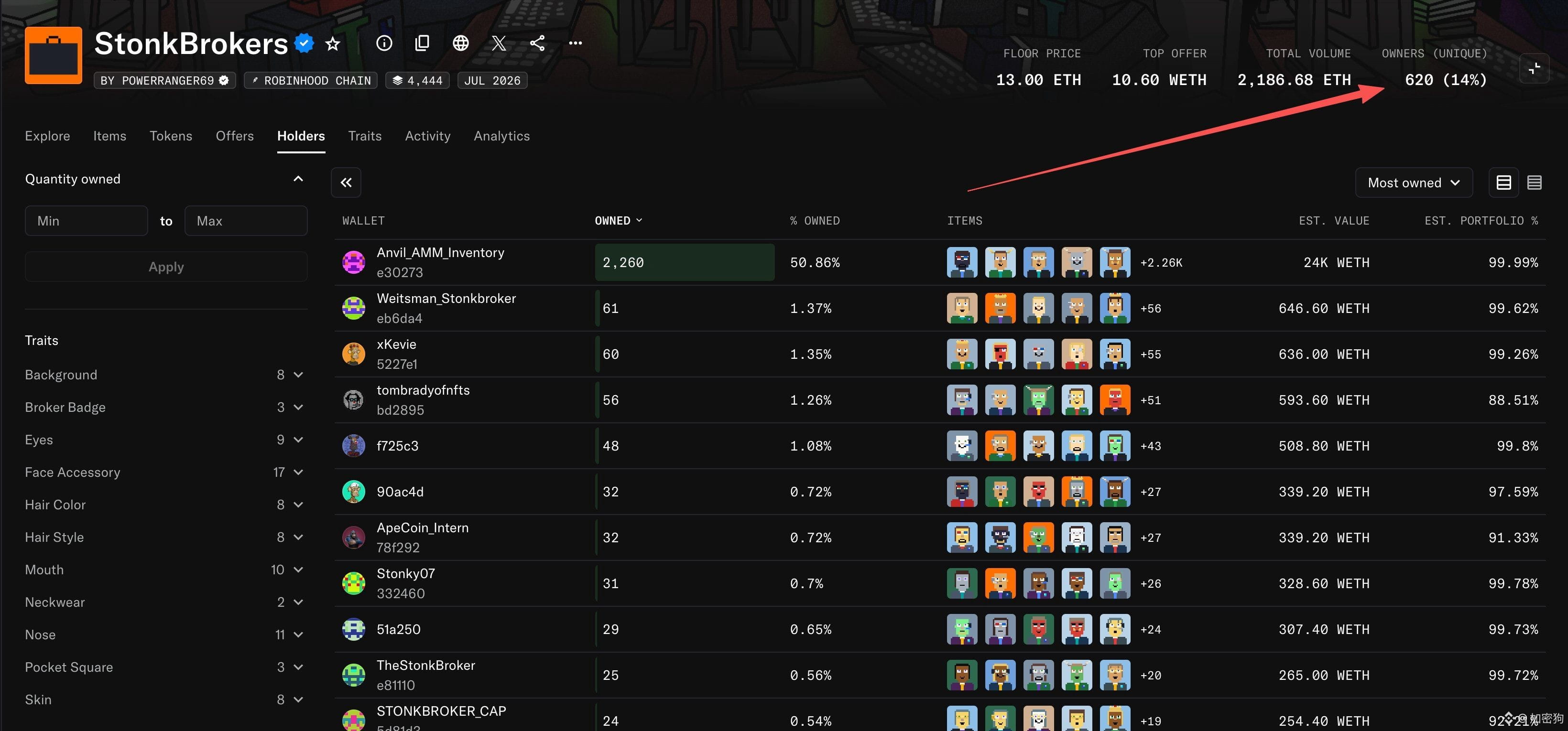This screenshot has width=1568, height=731.
Task: Click the 13.00 ETH floor price stat
Action: click(1038, 80)
